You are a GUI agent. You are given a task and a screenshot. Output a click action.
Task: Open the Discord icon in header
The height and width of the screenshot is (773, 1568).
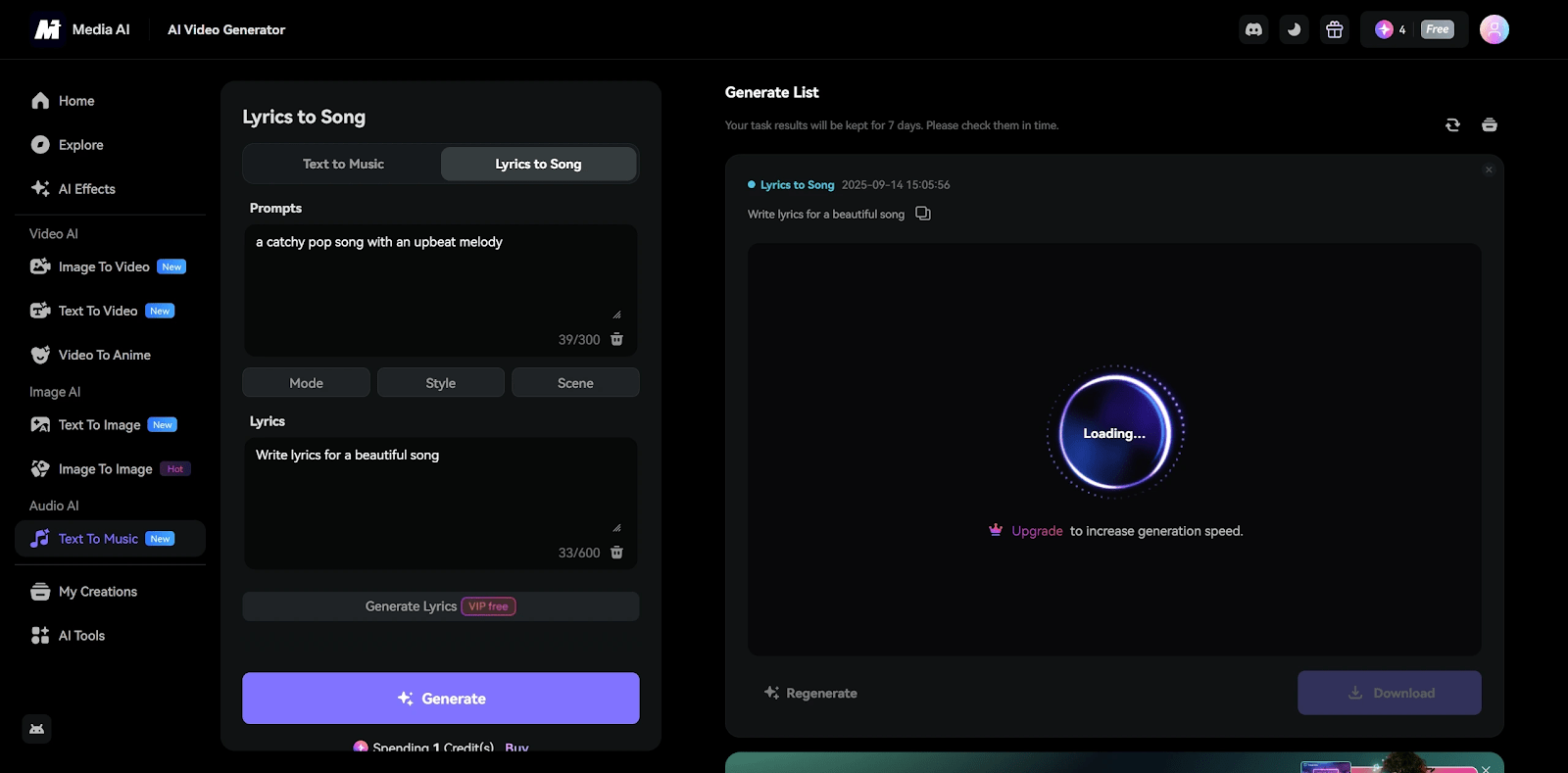coord(1253,29)
